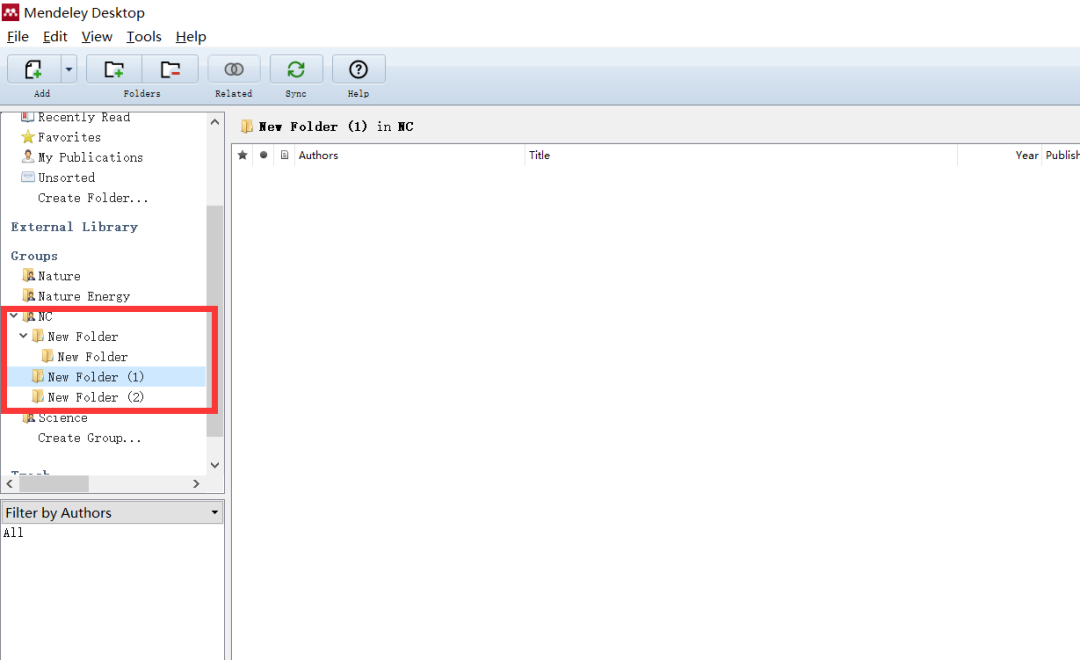Screen dimensions: 1080x660
Task: Click the NC group folder icon
Action: (x=28, y=316)
